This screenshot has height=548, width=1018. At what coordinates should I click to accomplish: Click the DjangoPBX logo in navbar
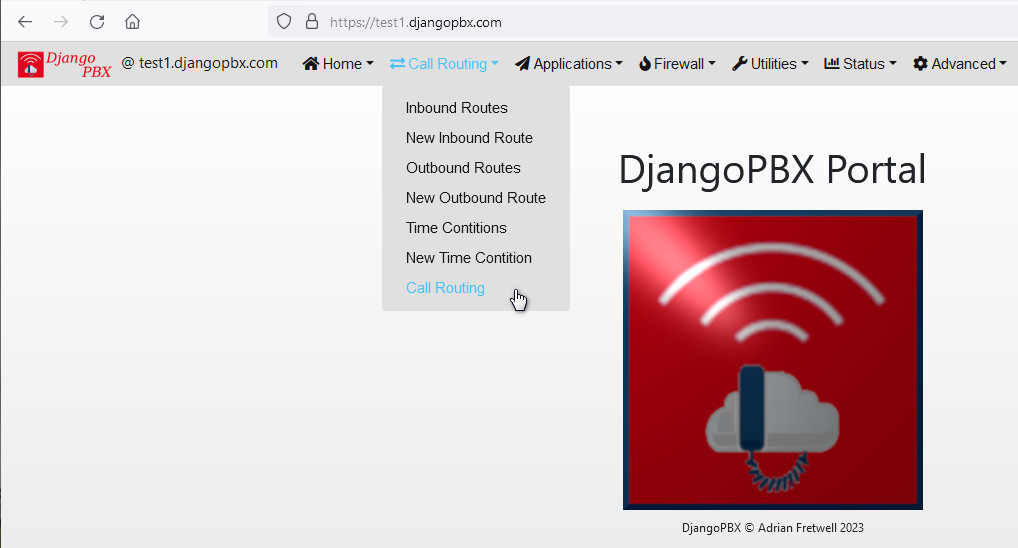click(x=64, y=64)
